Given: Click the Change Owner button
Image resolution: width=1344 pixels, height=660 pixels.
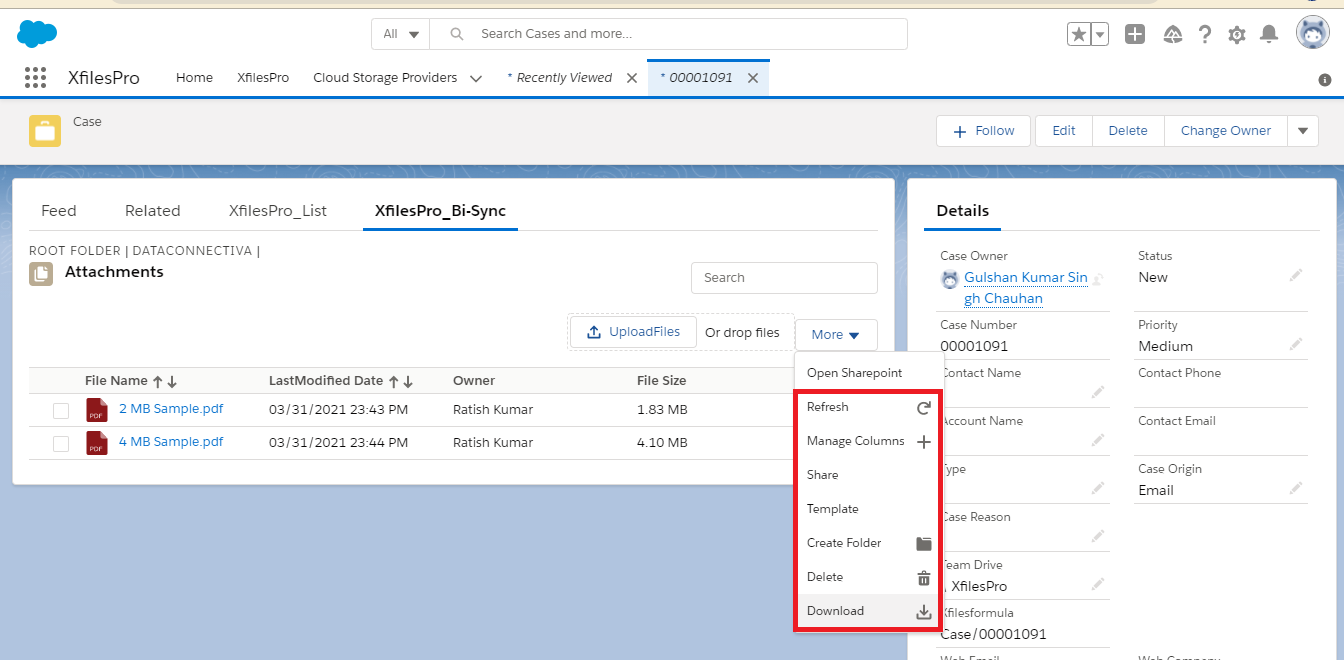Looking at the screenshot, I should point(1226,131).
